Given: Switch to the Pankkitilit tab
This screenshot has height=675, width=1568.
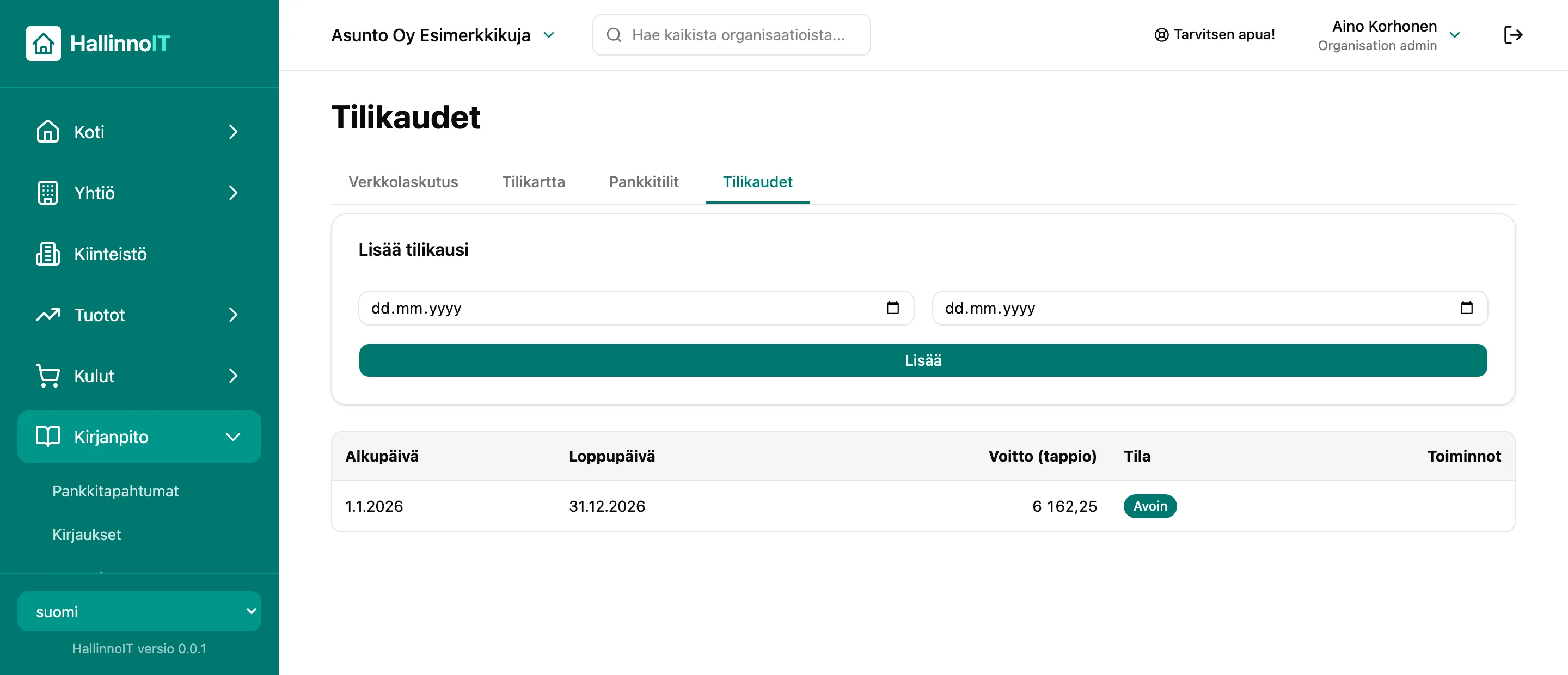Looking at the screenshot, I should click(644, 182).
